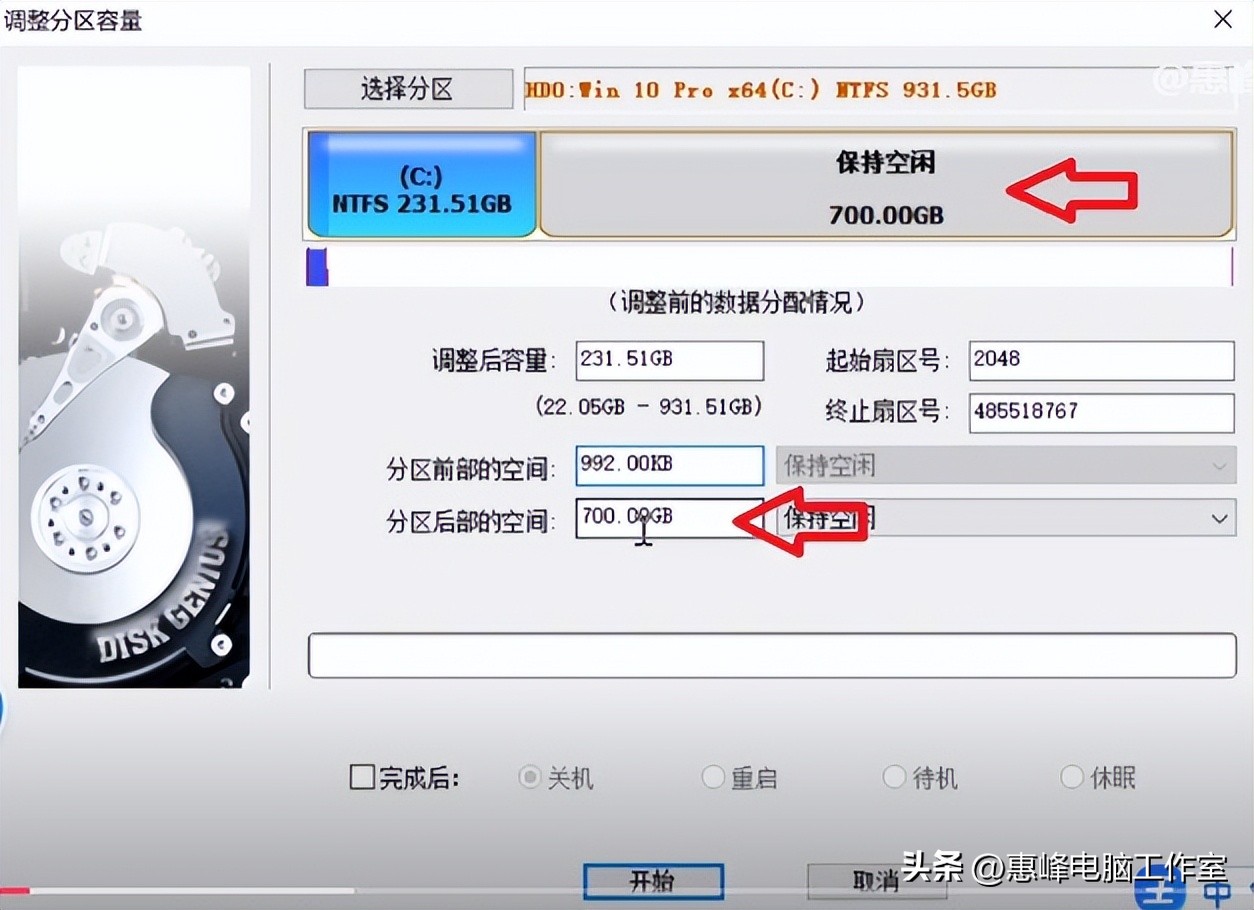Click the 选择分区 button
Image resolution: width=1254 pixels, height=910 pixels.
point(408,89)
